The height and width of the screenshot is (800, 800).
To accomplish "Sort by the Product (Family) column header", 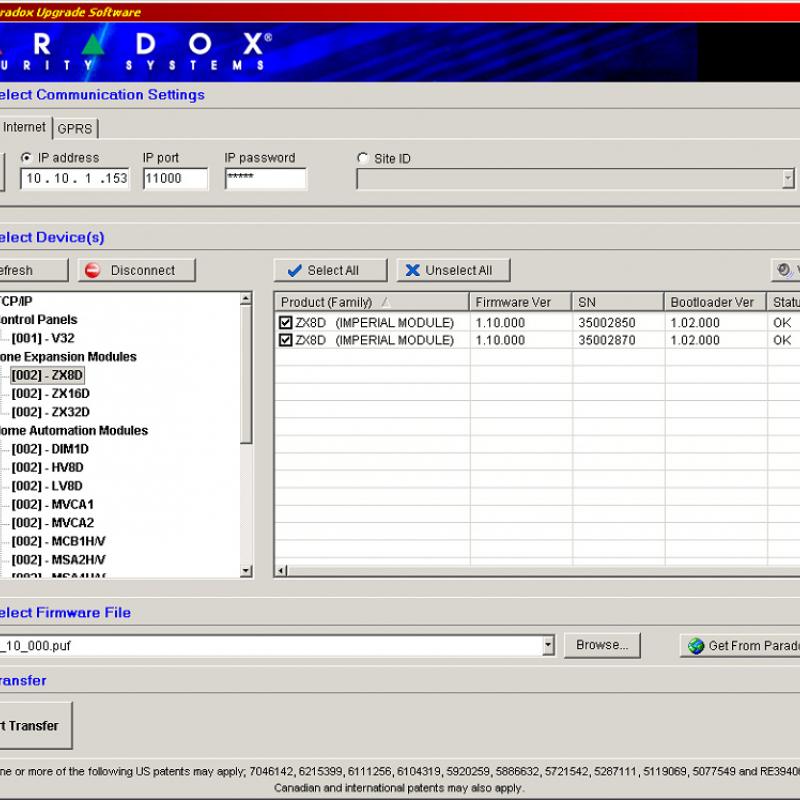I will (371, 302).
